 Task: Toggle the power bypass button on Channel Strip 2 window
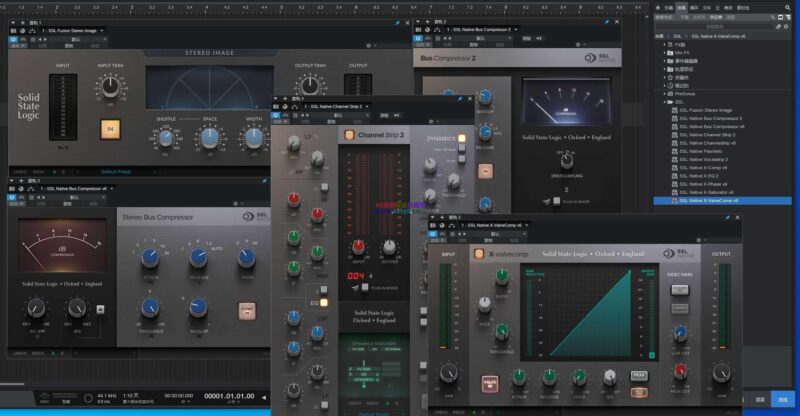coord(276,115)
